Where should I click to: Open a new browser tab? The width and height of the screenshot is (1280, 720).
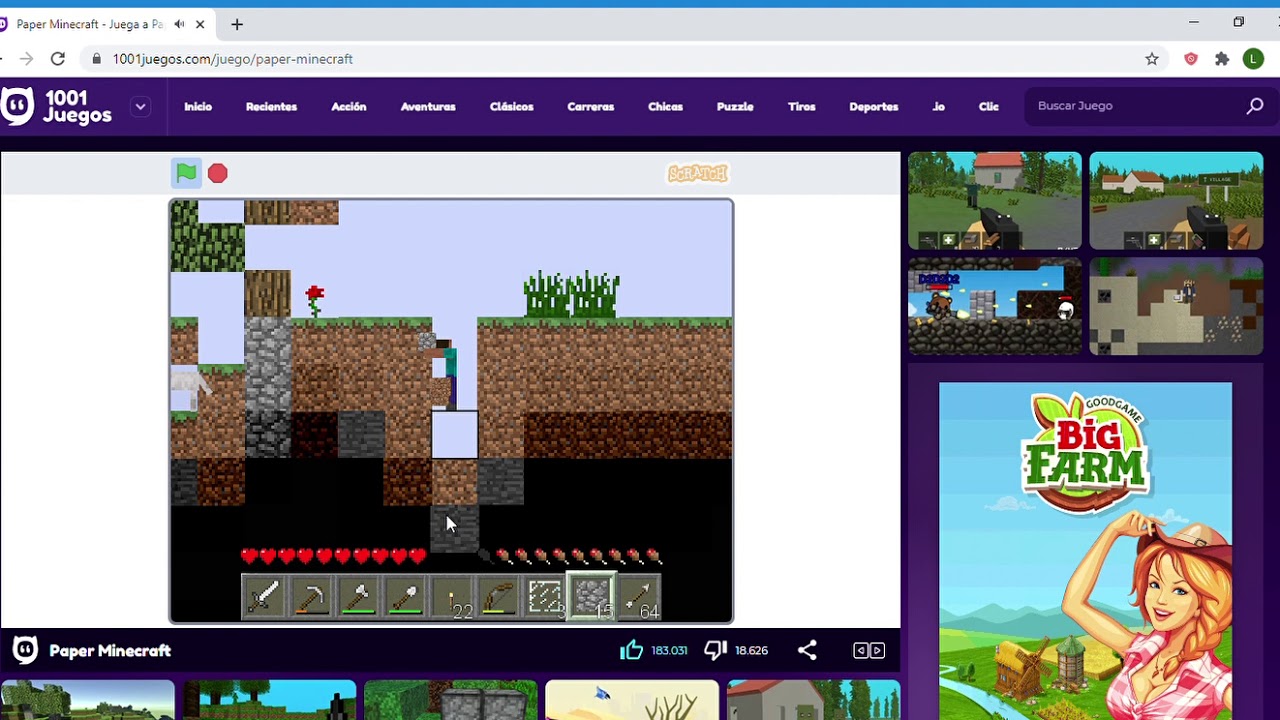[x=237, y=24]
